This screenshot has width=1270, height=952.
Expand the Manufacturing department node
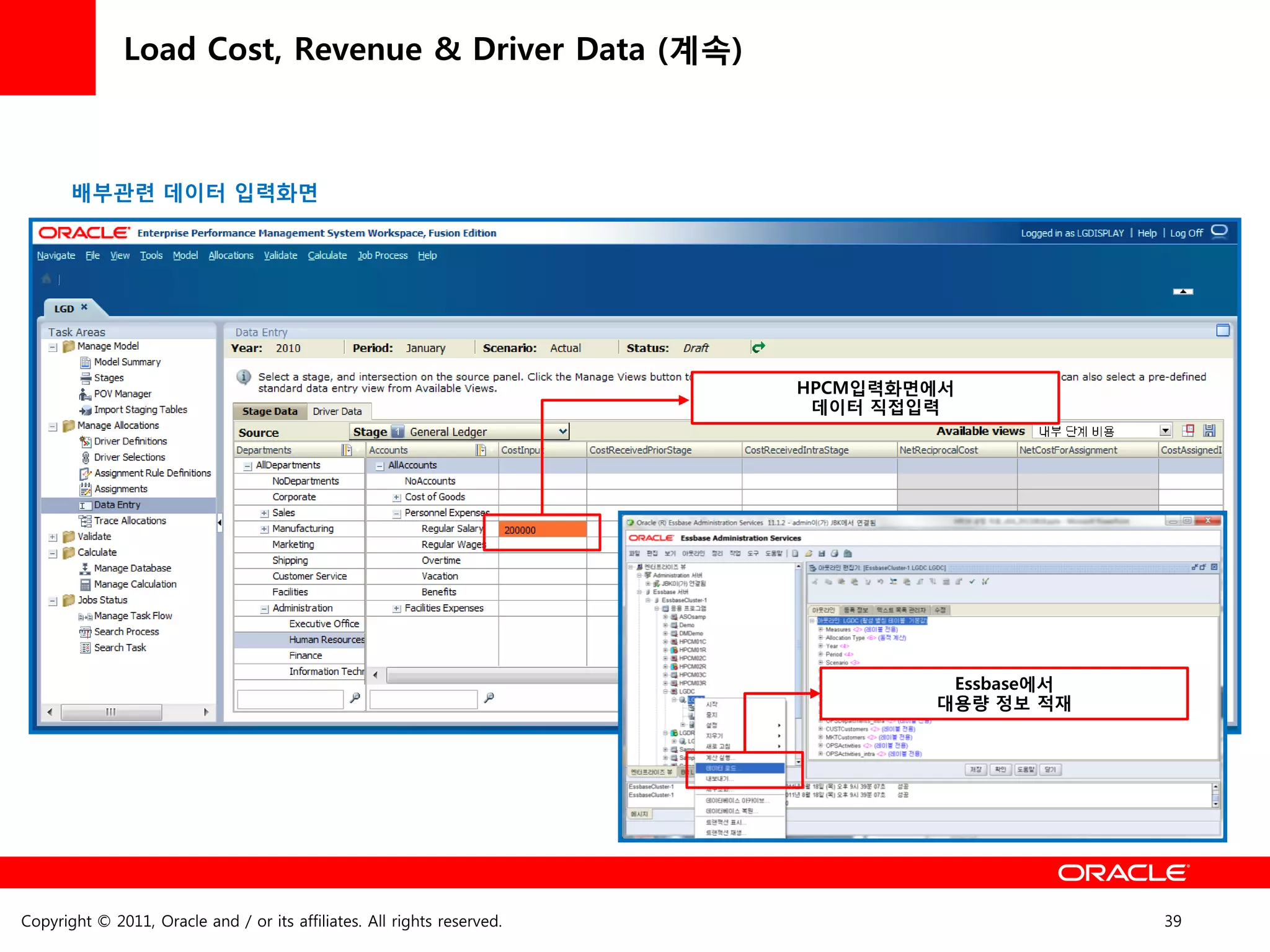pos(265,529)
